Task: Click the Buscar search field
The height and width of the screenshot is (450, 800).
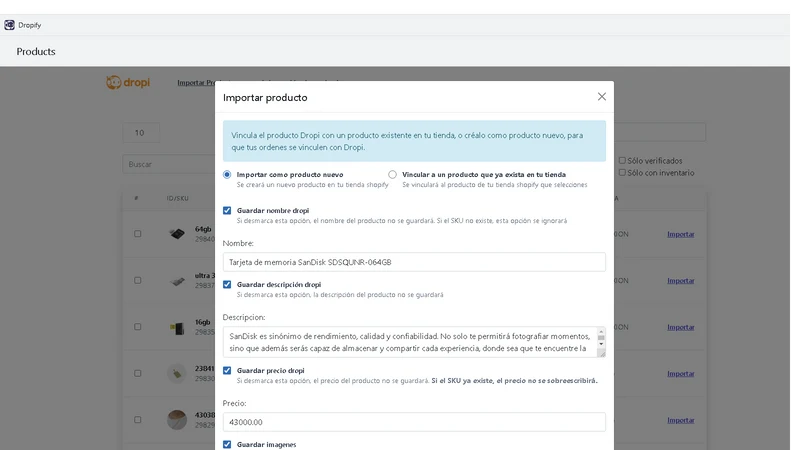Action: (169, 164)
